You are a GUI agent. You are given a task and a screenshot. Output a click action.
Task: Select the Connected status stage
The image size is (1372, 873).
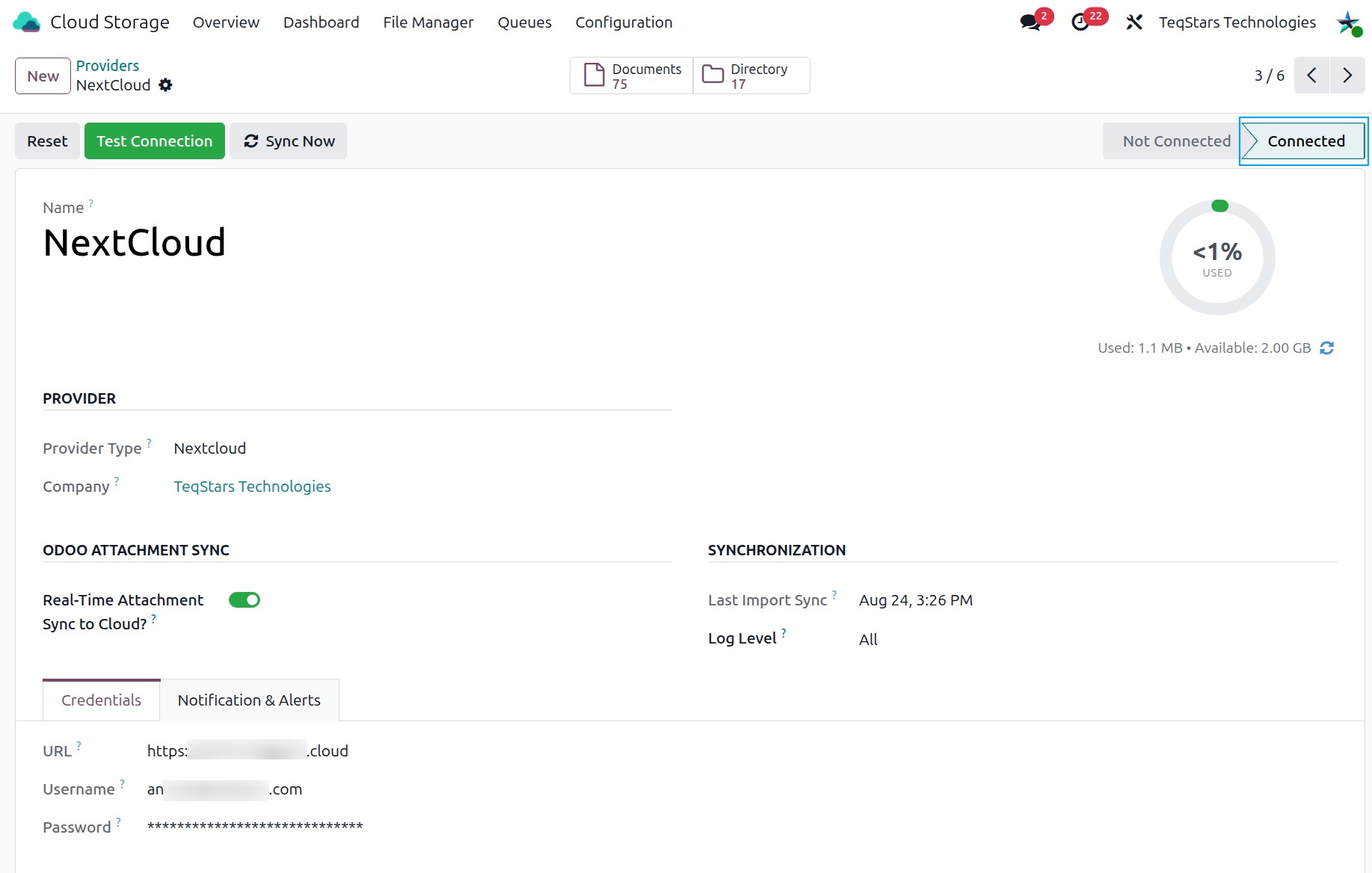1304,141
